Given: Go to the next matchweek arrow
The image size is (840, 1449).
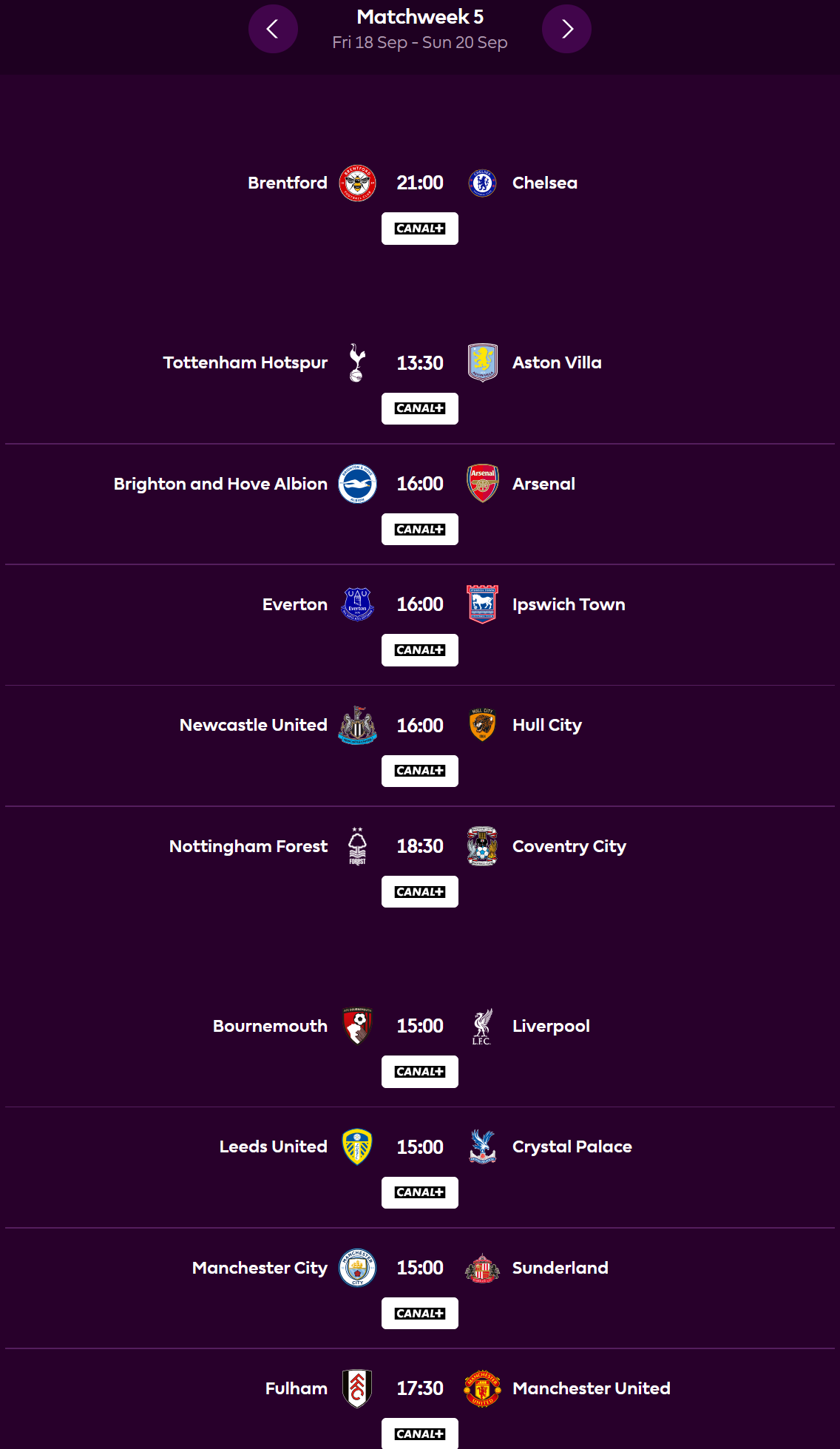Looking at the screenshot, I should pos(566,29).
